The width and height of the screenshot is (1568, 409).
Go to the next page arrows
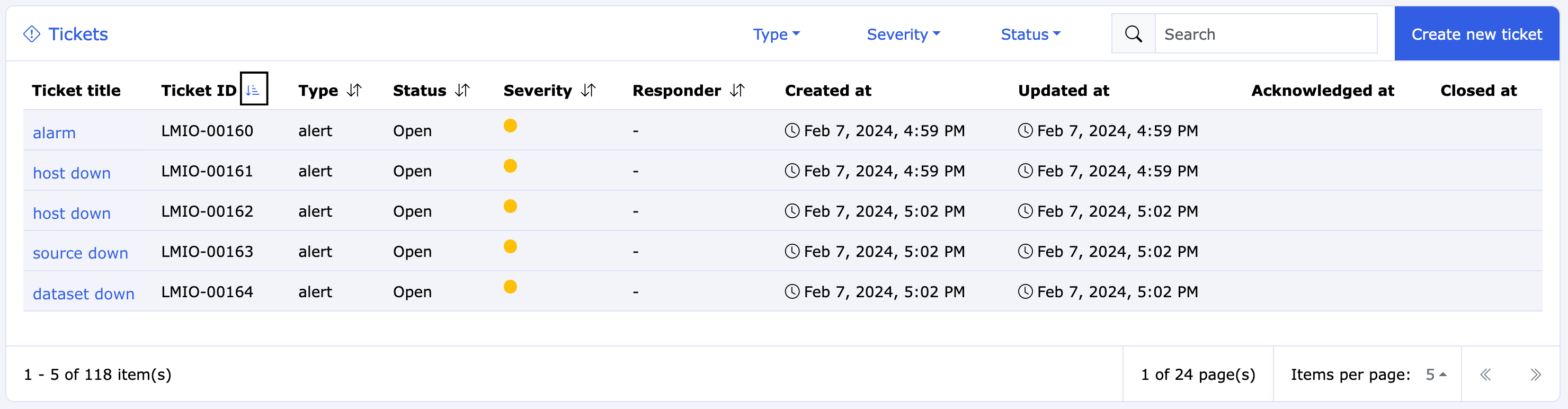[1535, 375]
